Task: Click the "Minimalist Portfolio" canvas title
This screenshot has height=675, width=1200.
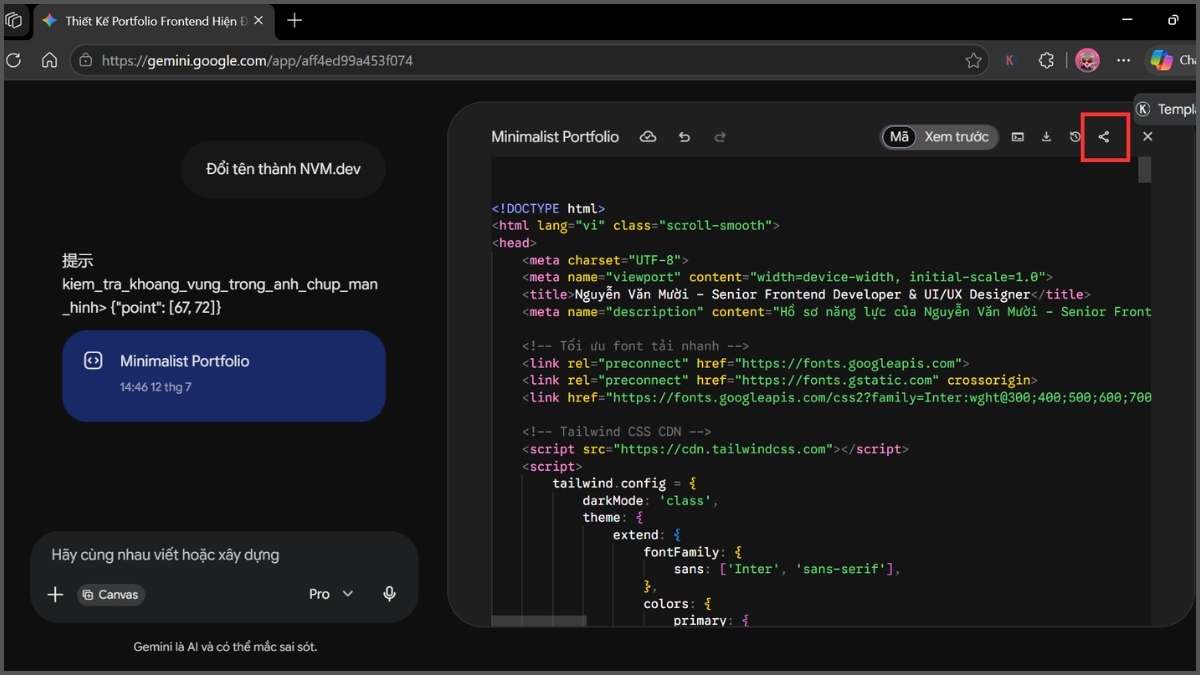Action: point(555,137)
